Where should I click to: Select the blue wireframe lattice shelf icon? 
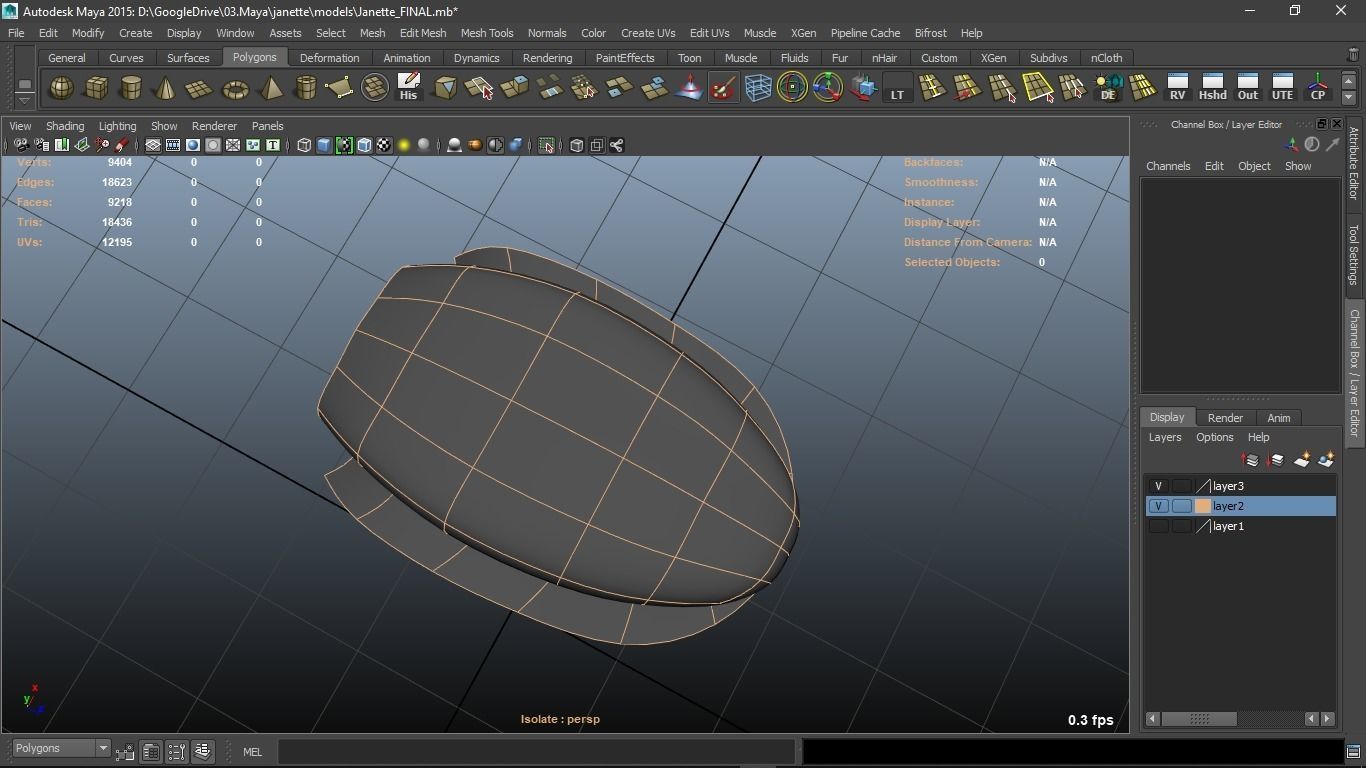[x=758, y=88]
